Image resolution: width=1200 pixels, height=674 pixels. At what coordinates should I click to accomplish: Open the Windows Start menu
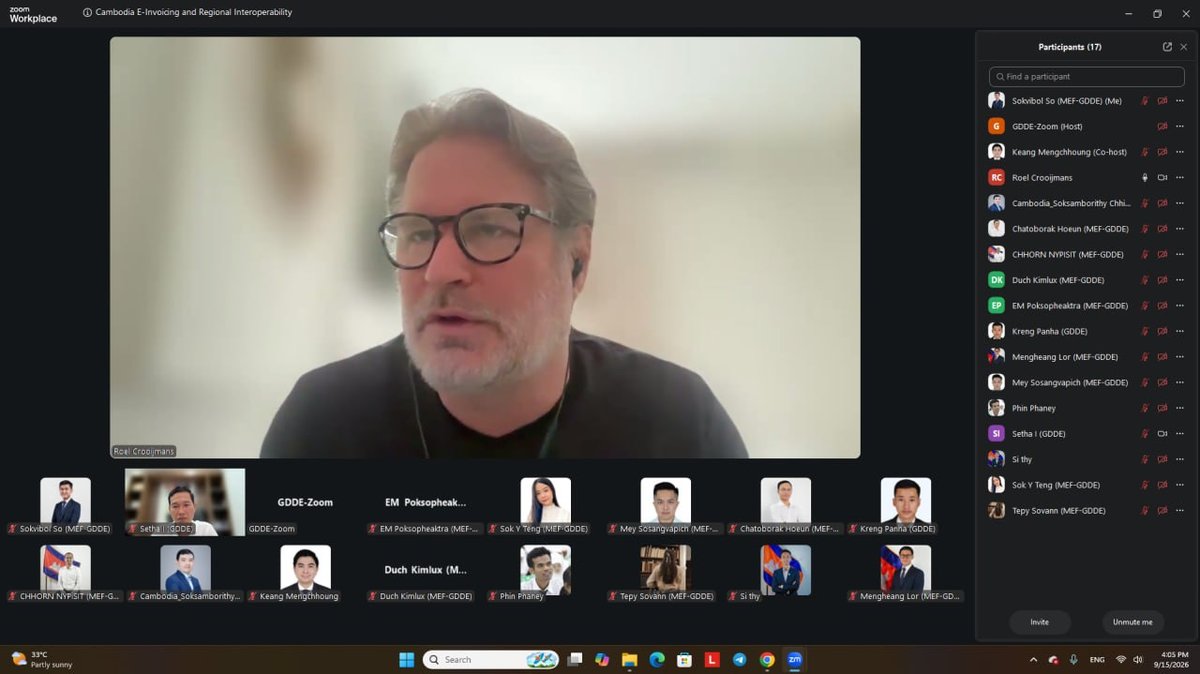(x=407, y=660)
